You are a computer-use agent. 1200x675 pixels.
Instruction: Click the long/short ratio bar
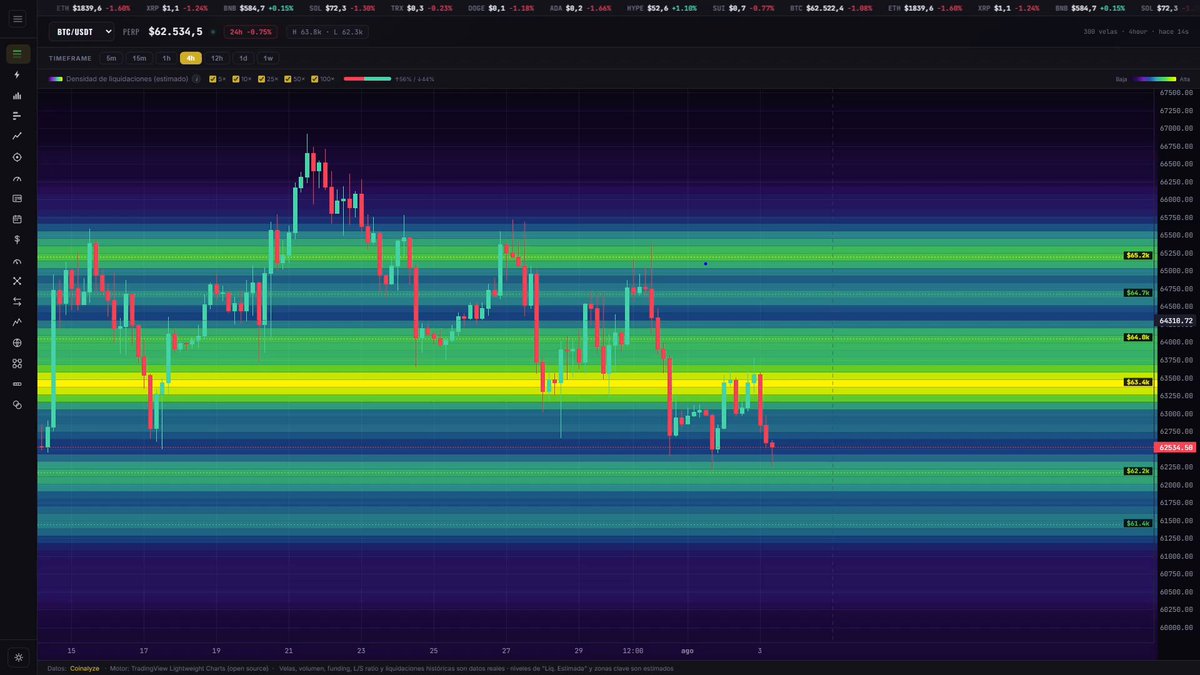[x=367, y=78]
